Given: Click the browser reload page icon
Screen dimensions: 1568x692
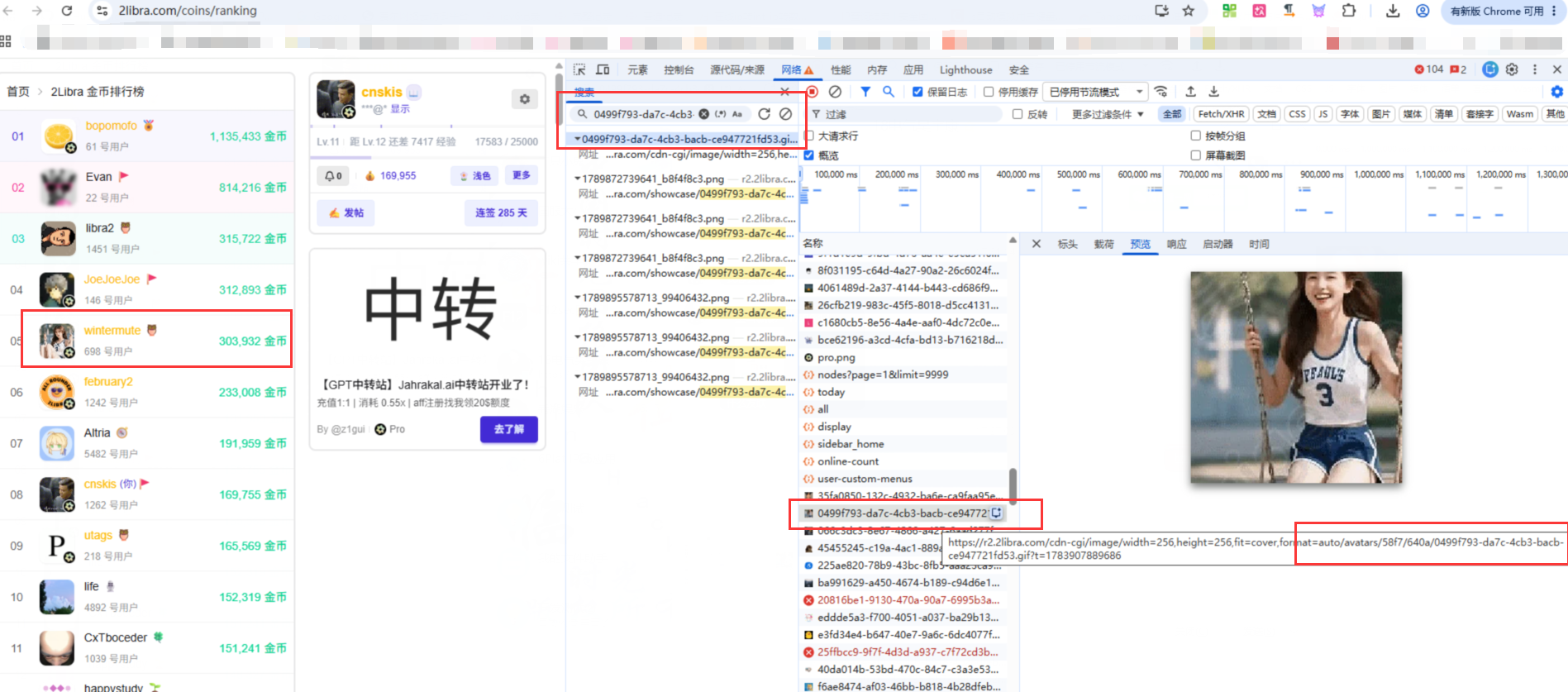Looking at the screenshot, I should (67, 11).
